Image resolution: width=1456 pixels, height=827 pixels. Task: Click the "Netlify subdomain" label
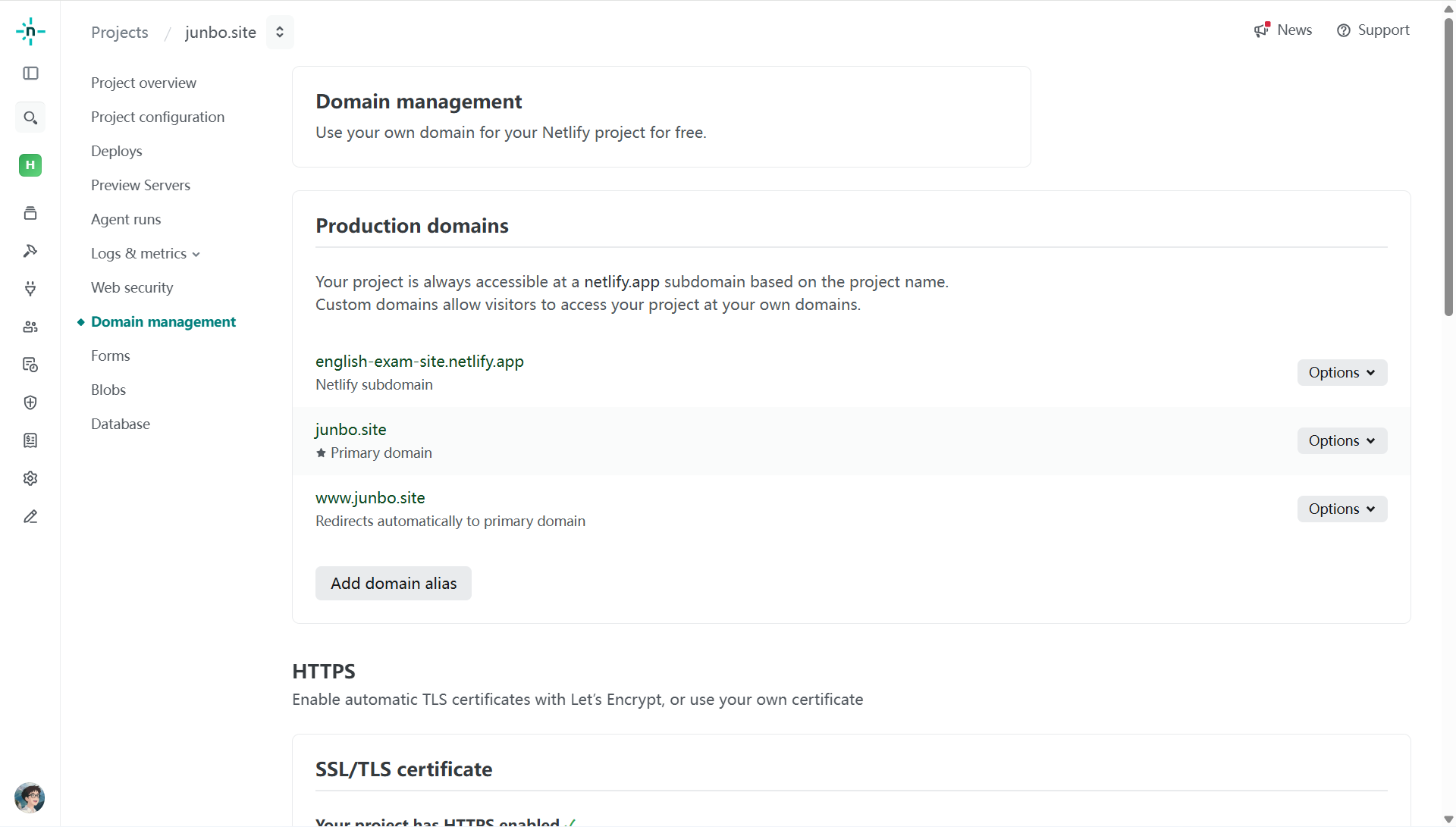point(374,384)
